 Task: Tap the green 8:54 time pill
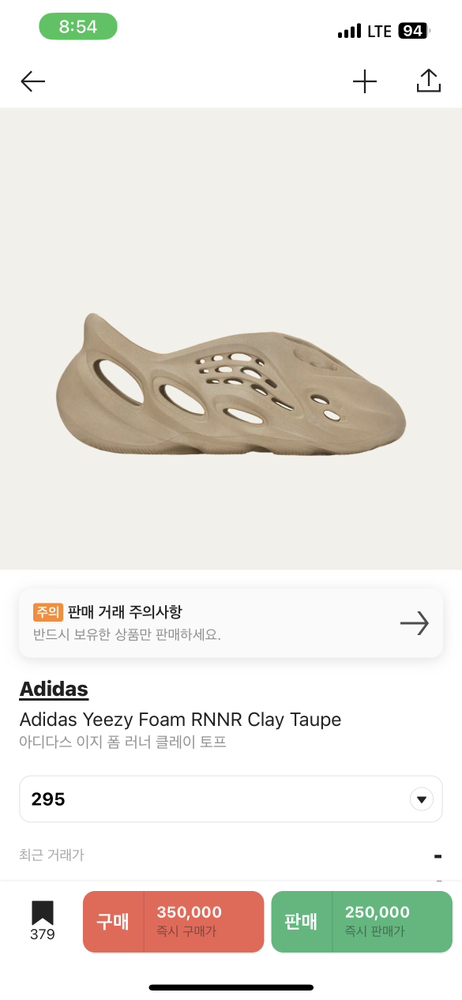pos(78,26)
